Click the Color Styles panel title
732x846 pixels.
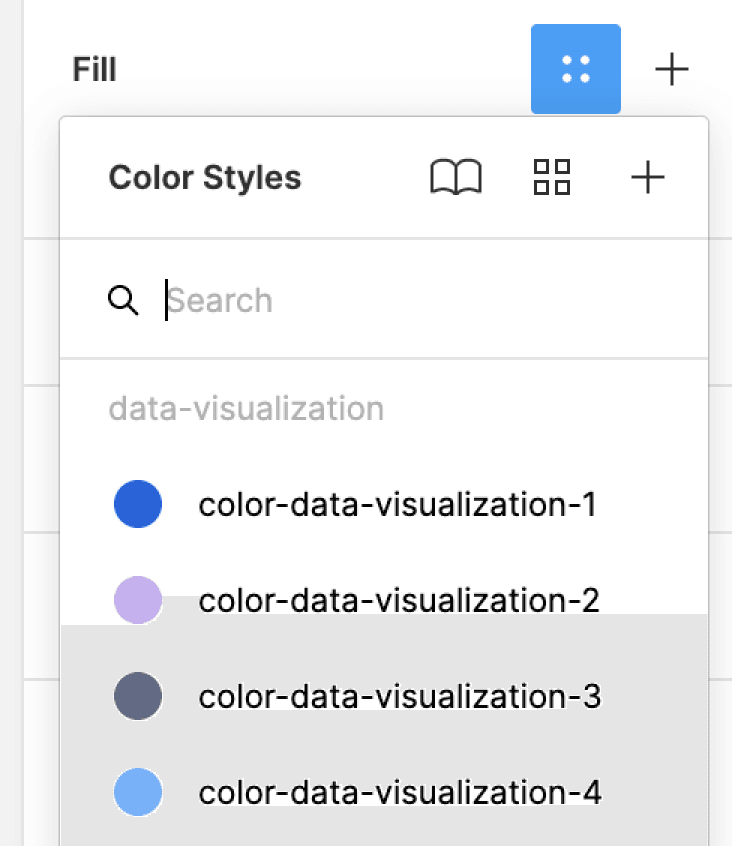(205, 178)
